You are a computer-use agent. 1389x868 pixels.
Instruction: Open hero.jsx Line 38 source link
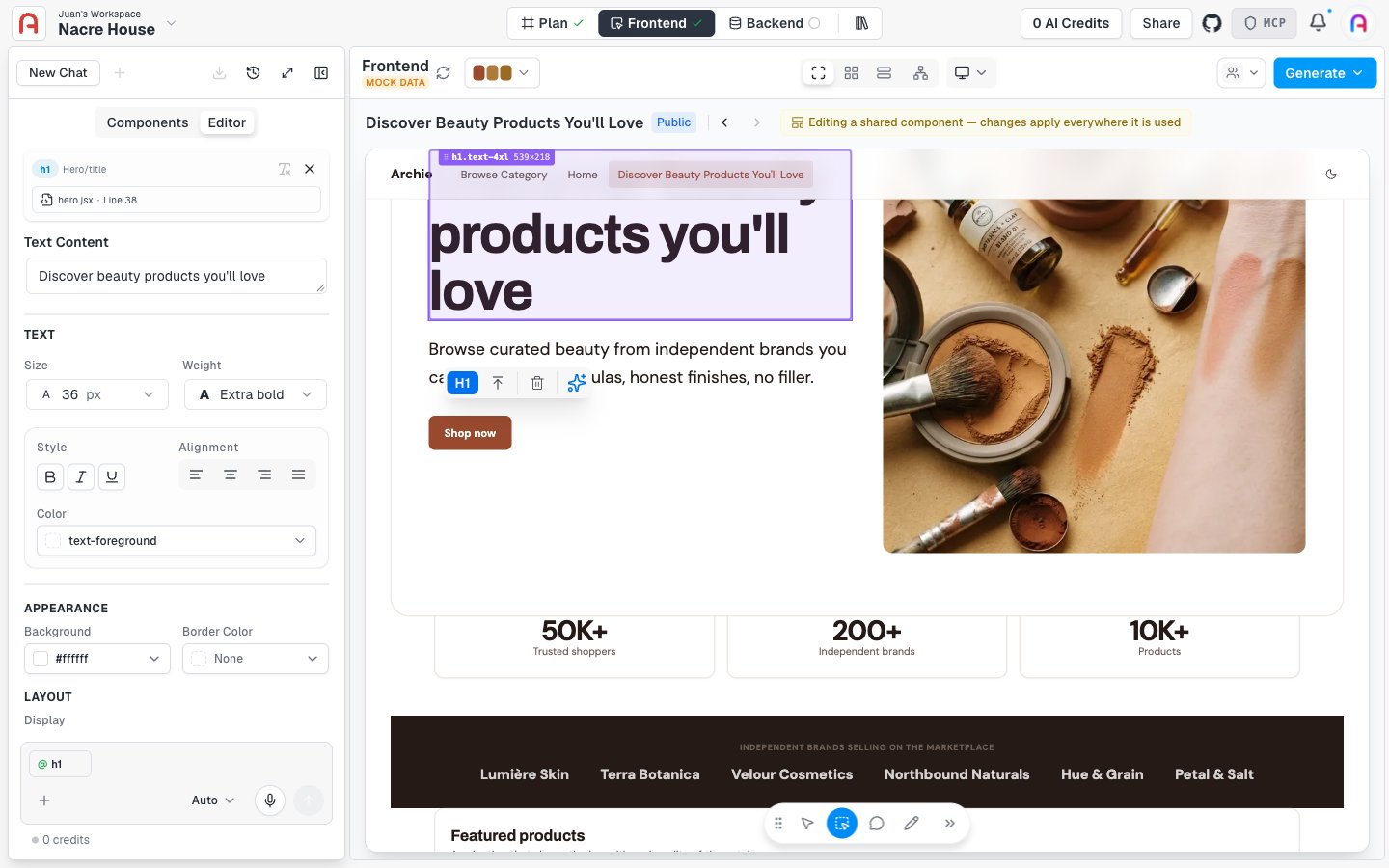[177, 200]
